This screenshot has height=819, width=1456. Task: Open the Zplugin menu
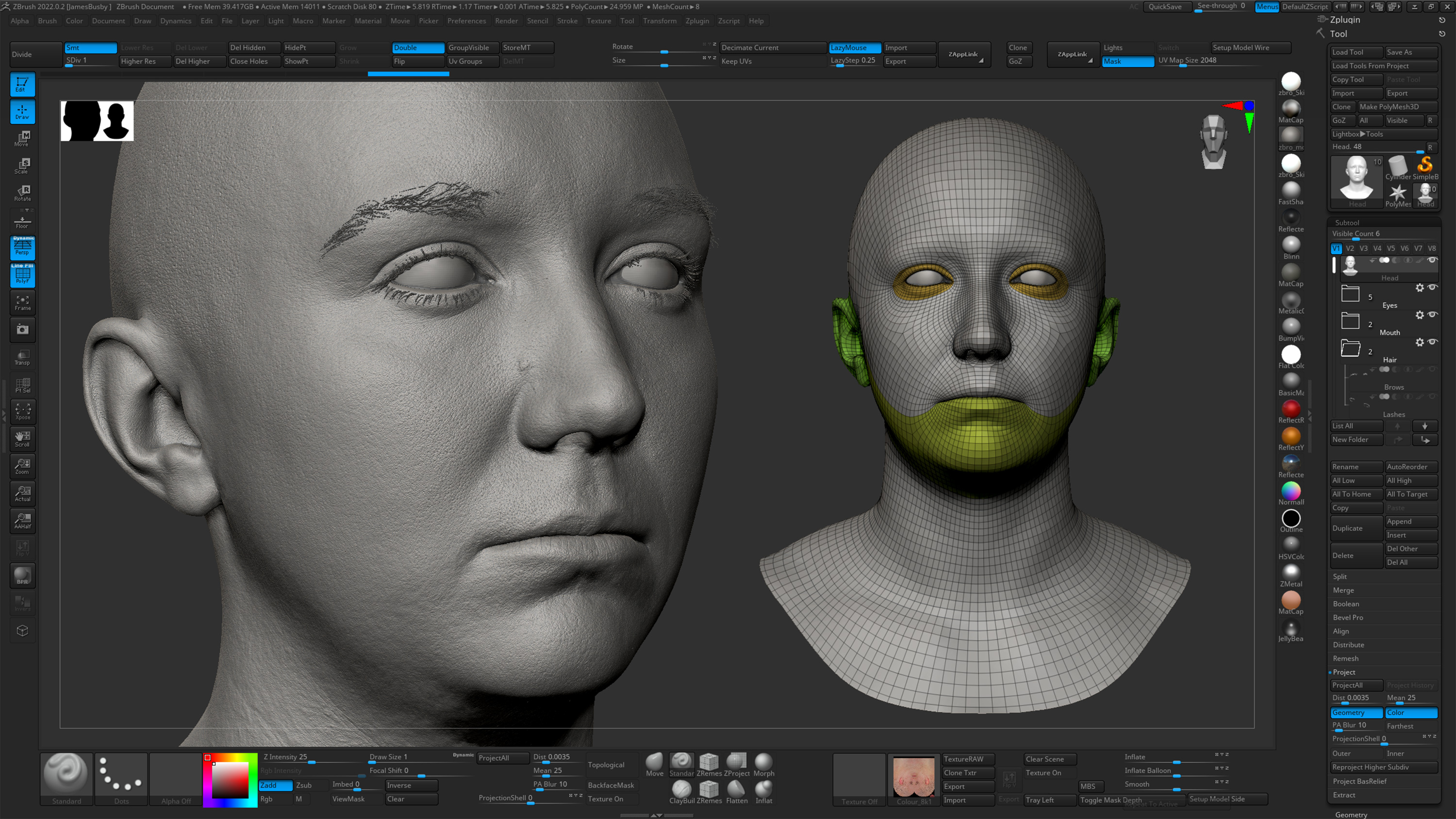tap(697, 21)
